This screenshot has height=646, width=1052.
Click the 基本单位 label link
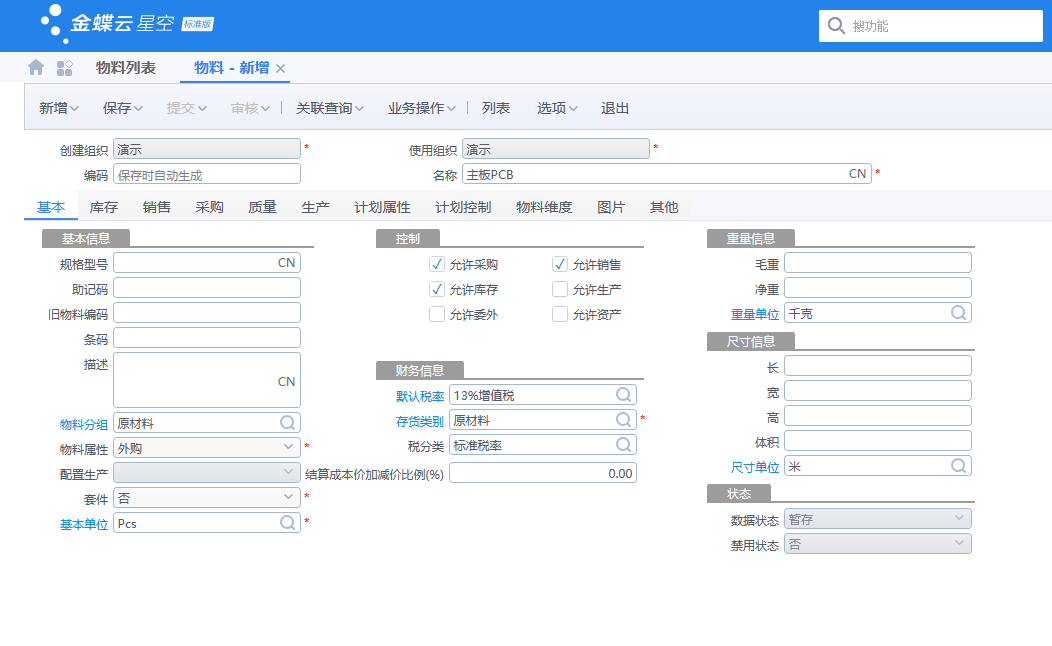(x=84, y=524)
